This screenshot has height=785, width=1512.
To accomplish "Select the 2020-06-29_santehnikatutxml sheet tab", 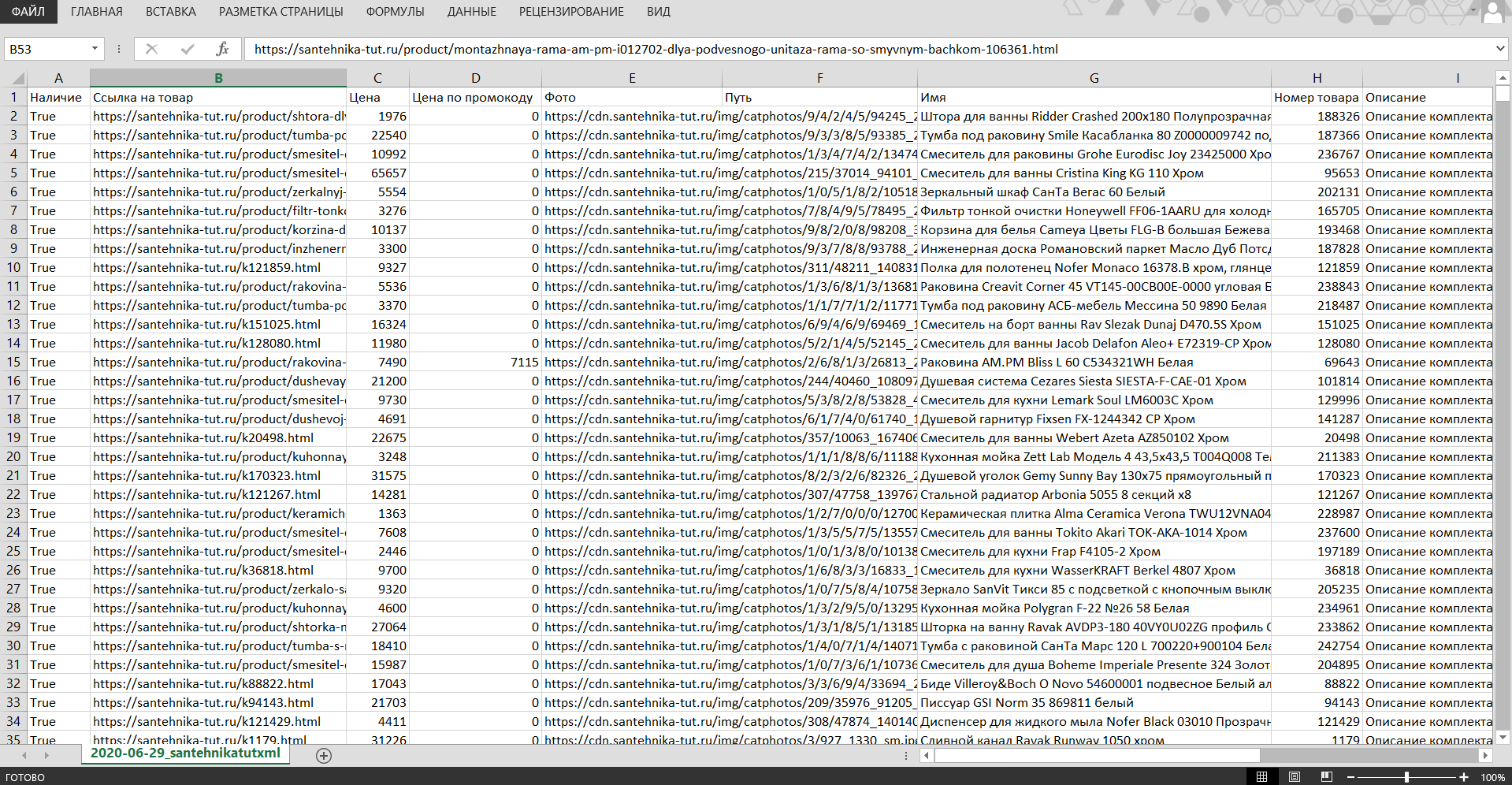I will click(185, 753).
